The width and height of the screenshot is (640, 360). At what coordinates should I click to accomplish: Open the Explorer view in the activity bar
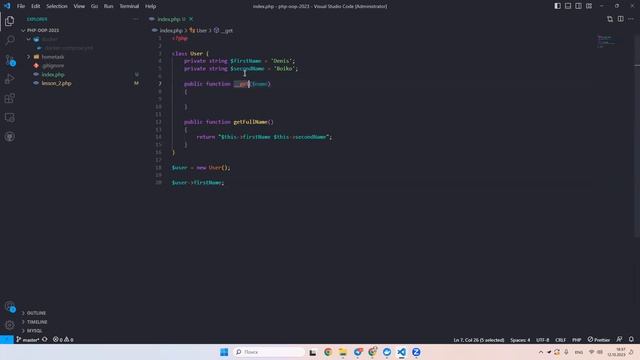point(9,21)
